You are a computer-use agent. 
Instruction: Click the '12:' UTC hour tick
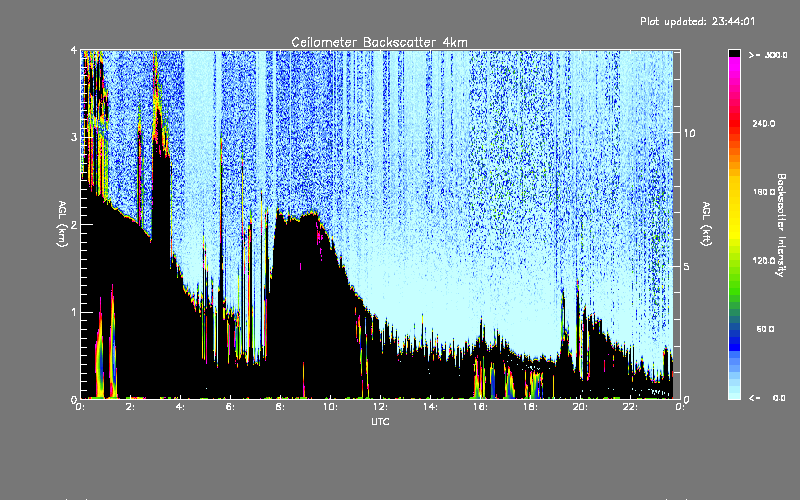coord(381,407)
